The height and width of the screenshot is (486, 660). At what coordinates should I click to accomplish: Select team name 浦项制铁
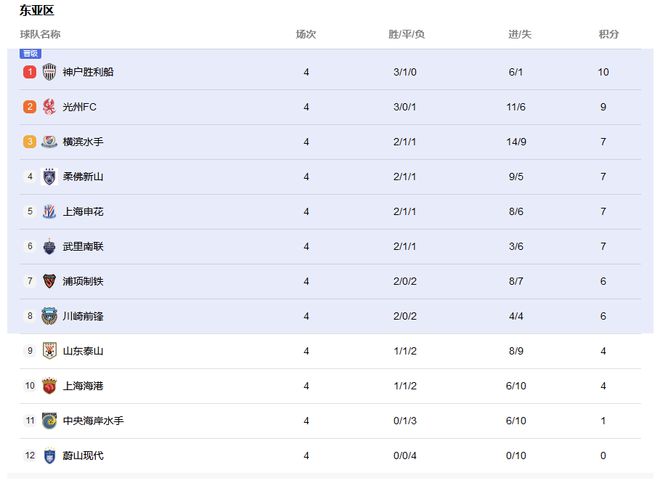[x=83, y=281]
